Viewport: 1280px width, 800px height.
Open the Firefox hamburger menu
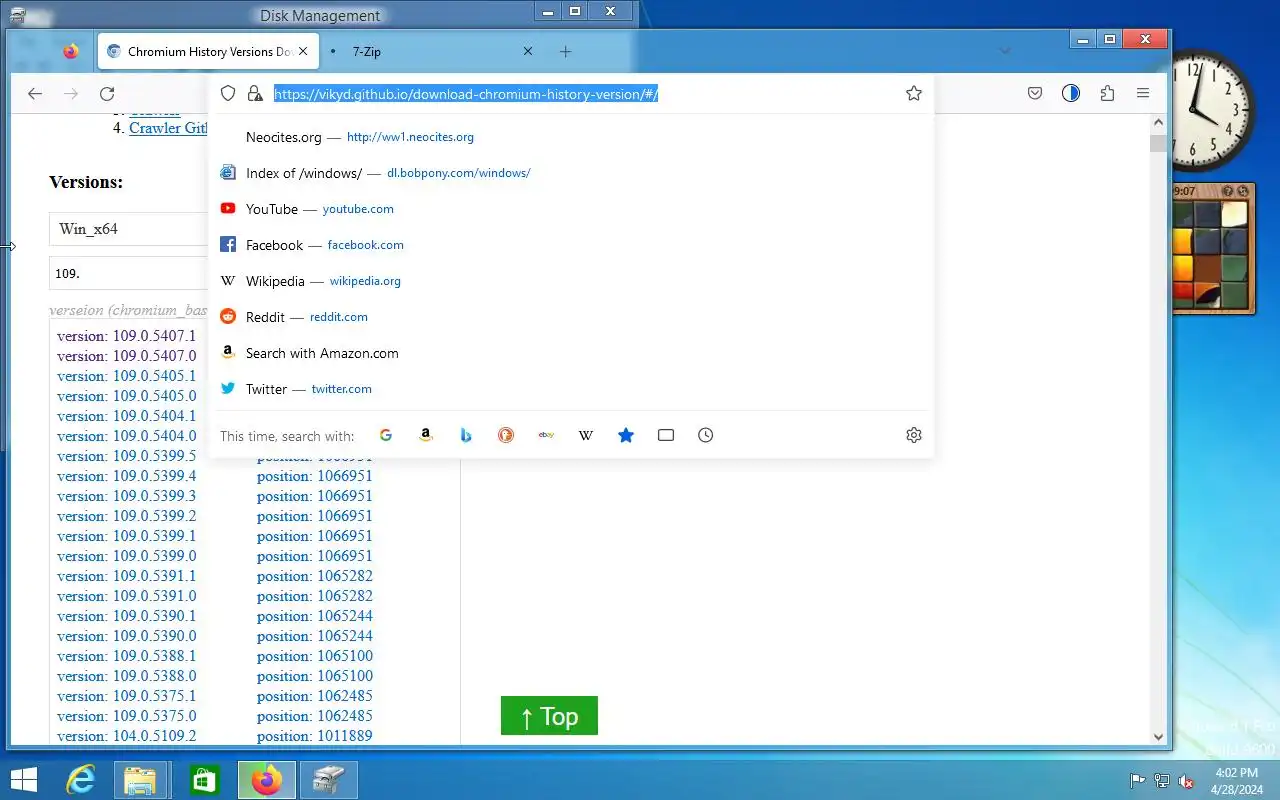pos(1143,94)
